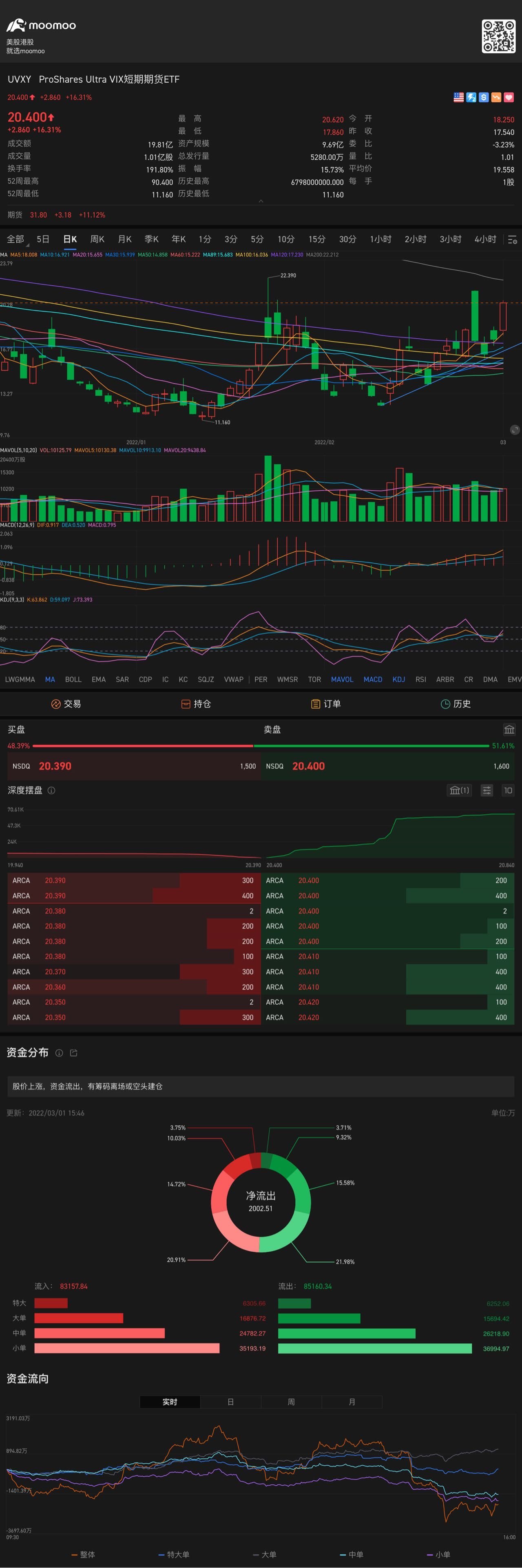This screenshot has width=522, height=1568.
Task: Select 日 capital flow tab
Action: (230, 1402)
